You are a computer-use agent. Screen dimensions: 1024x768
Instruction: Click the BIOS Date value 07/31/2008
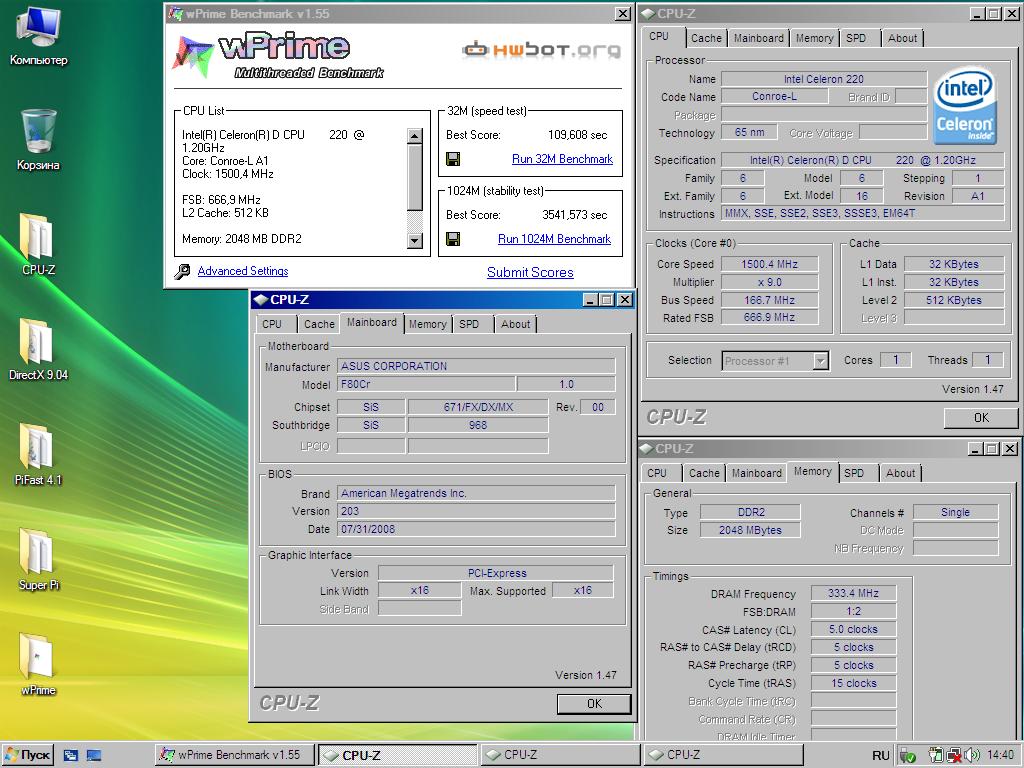pyautogui.click(x=475, y=529)
